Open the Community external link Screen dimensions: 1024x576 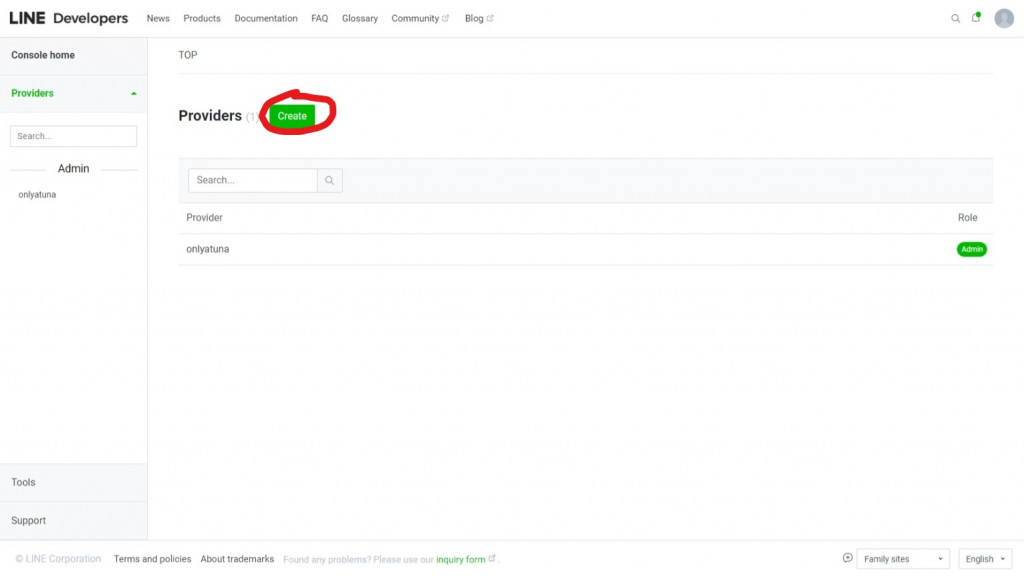[420, 18]
